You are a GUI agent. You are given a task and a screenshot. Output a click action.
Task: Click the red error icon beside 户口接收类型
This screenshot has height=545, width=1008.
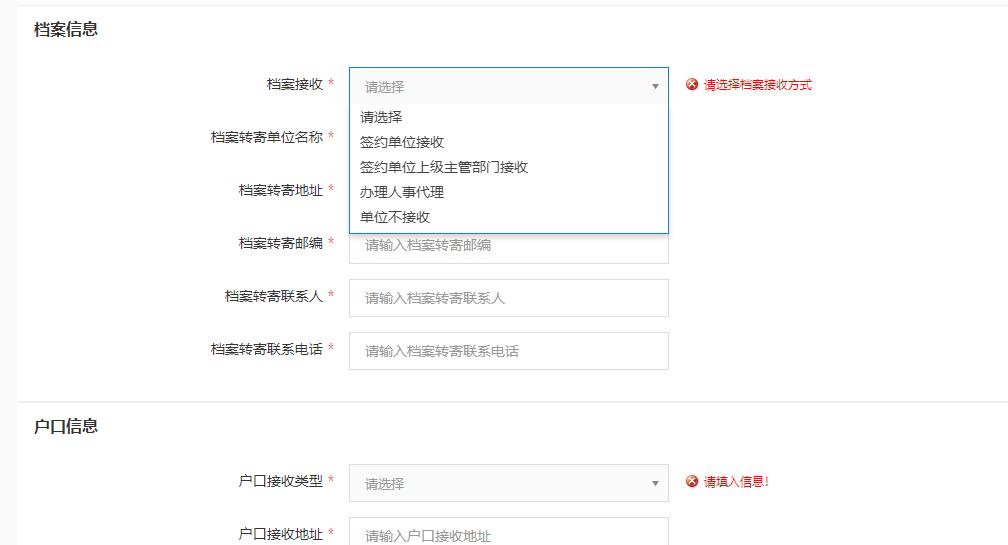tap(692, 482)
